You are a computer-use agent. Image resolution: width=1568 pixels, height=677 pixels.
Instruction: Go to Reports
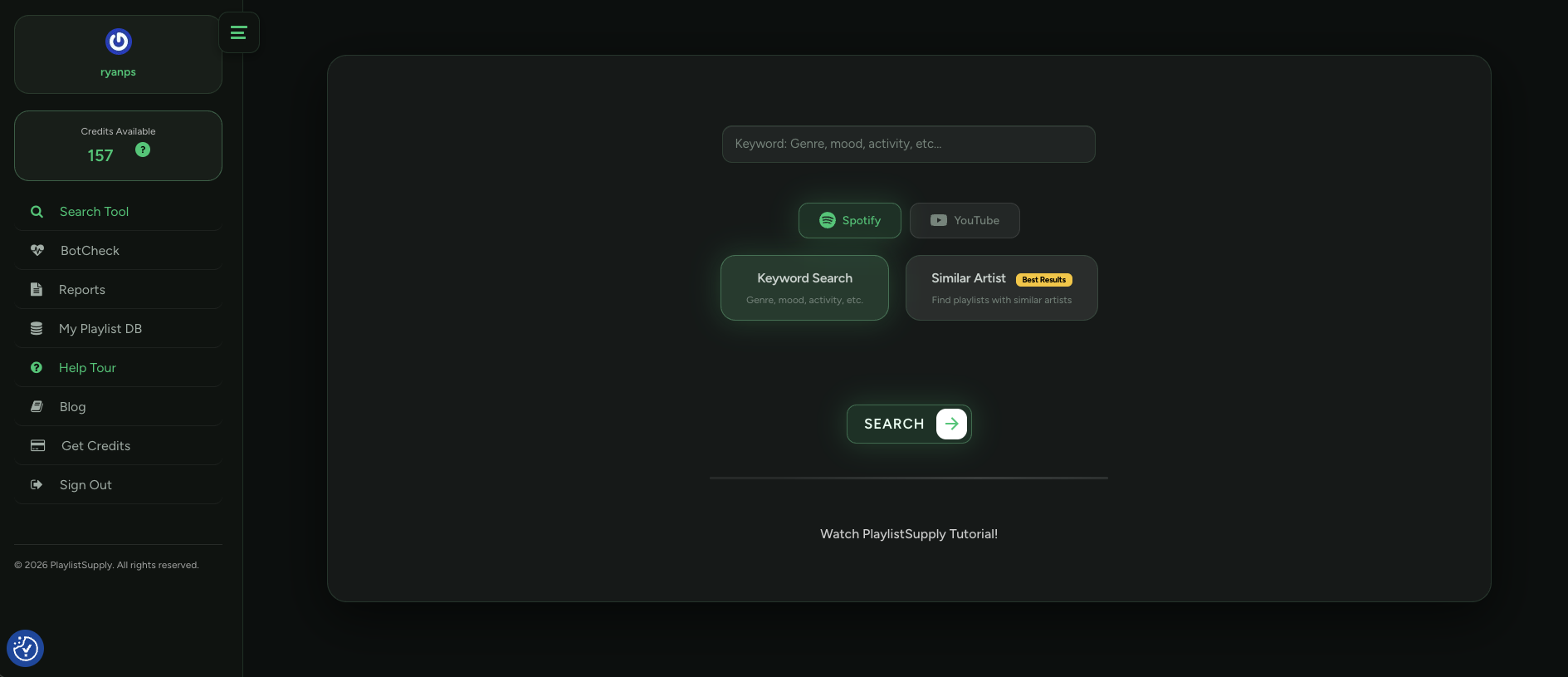point(119,290)
